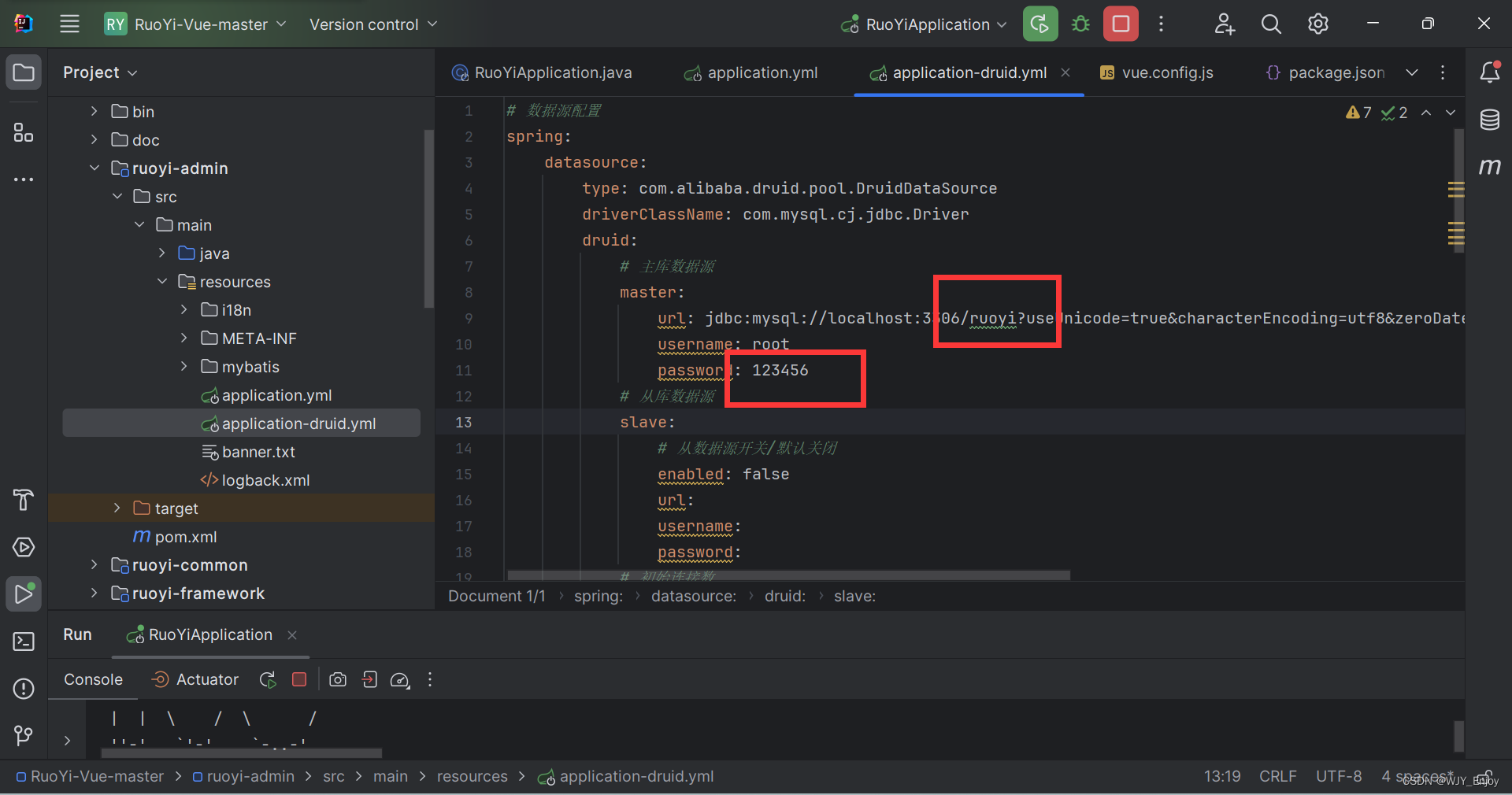Select logback.xml in the project tree
This screenshot has width=1512, height=795.
(x=256, y=480)
